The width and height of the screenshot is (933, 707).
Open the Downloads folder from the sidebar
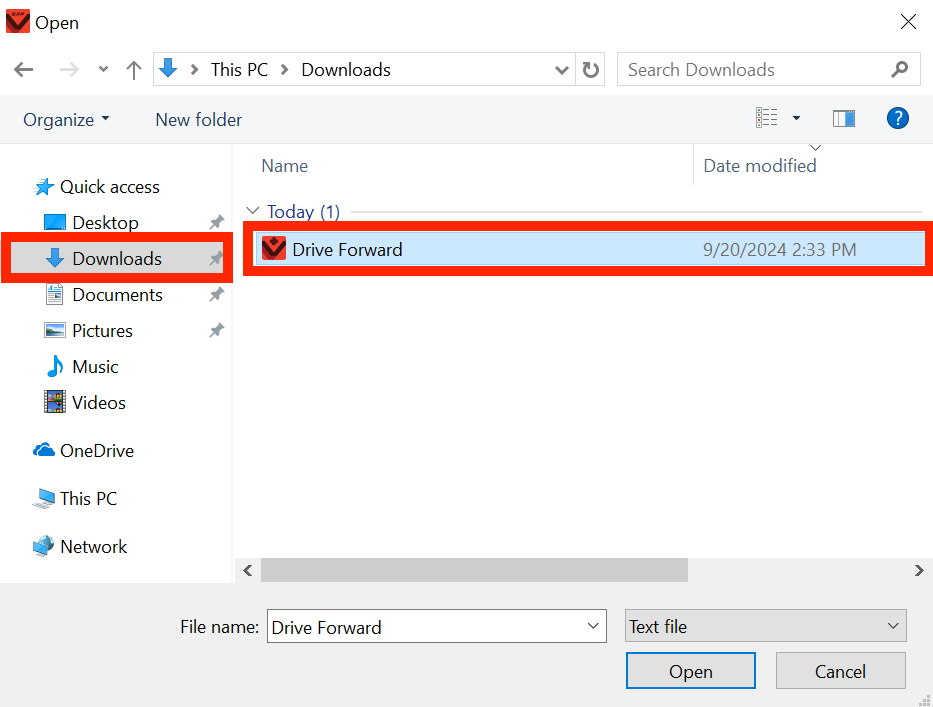[x=117, y=258]
